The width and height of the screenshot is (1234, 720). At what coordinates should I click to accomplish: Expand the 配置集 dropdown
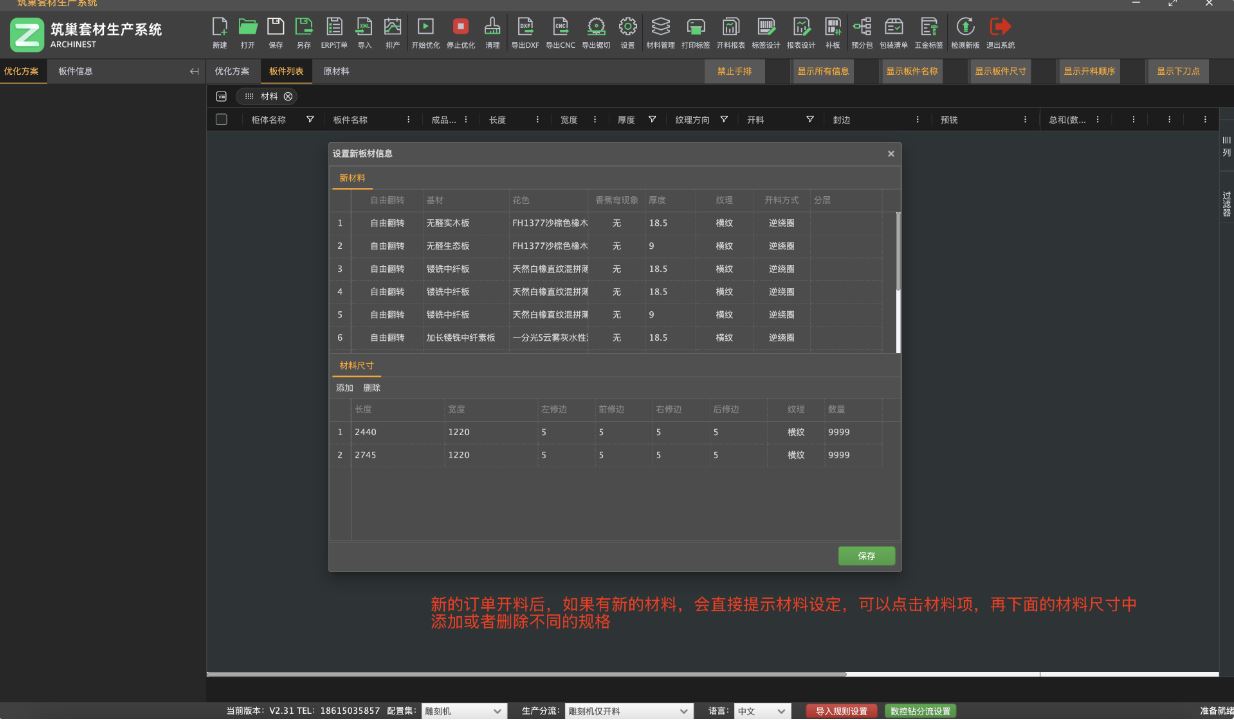(x=497, y=711)
